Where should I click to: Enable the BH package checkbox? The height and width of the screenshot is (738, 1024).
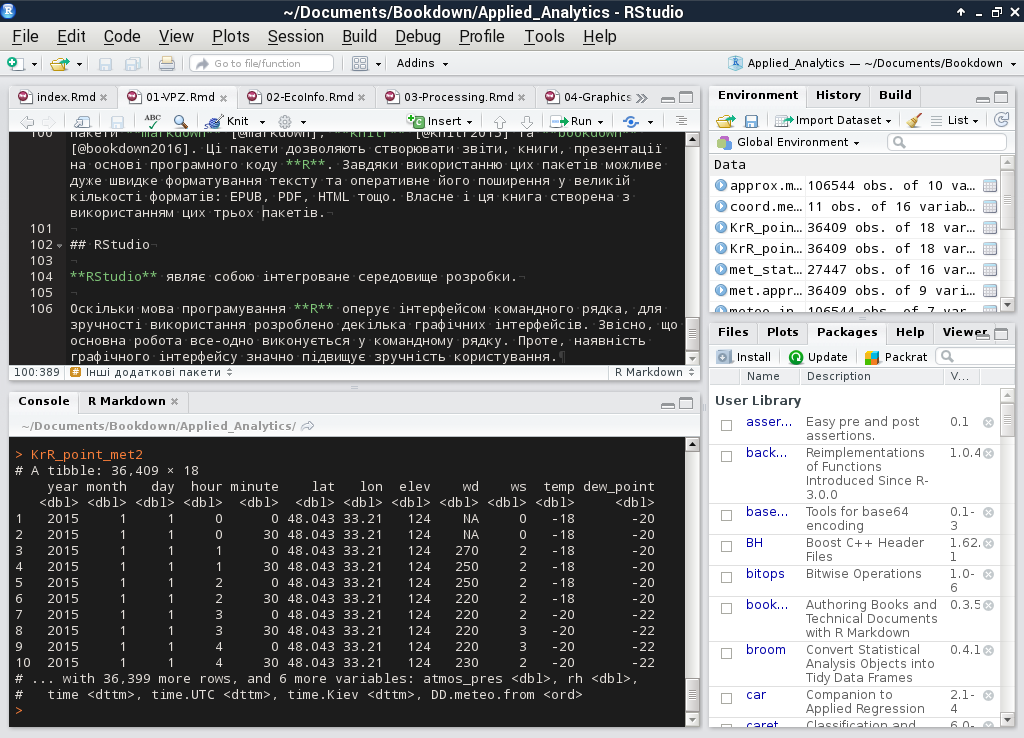pyautogui.click(x=726, y=544)
